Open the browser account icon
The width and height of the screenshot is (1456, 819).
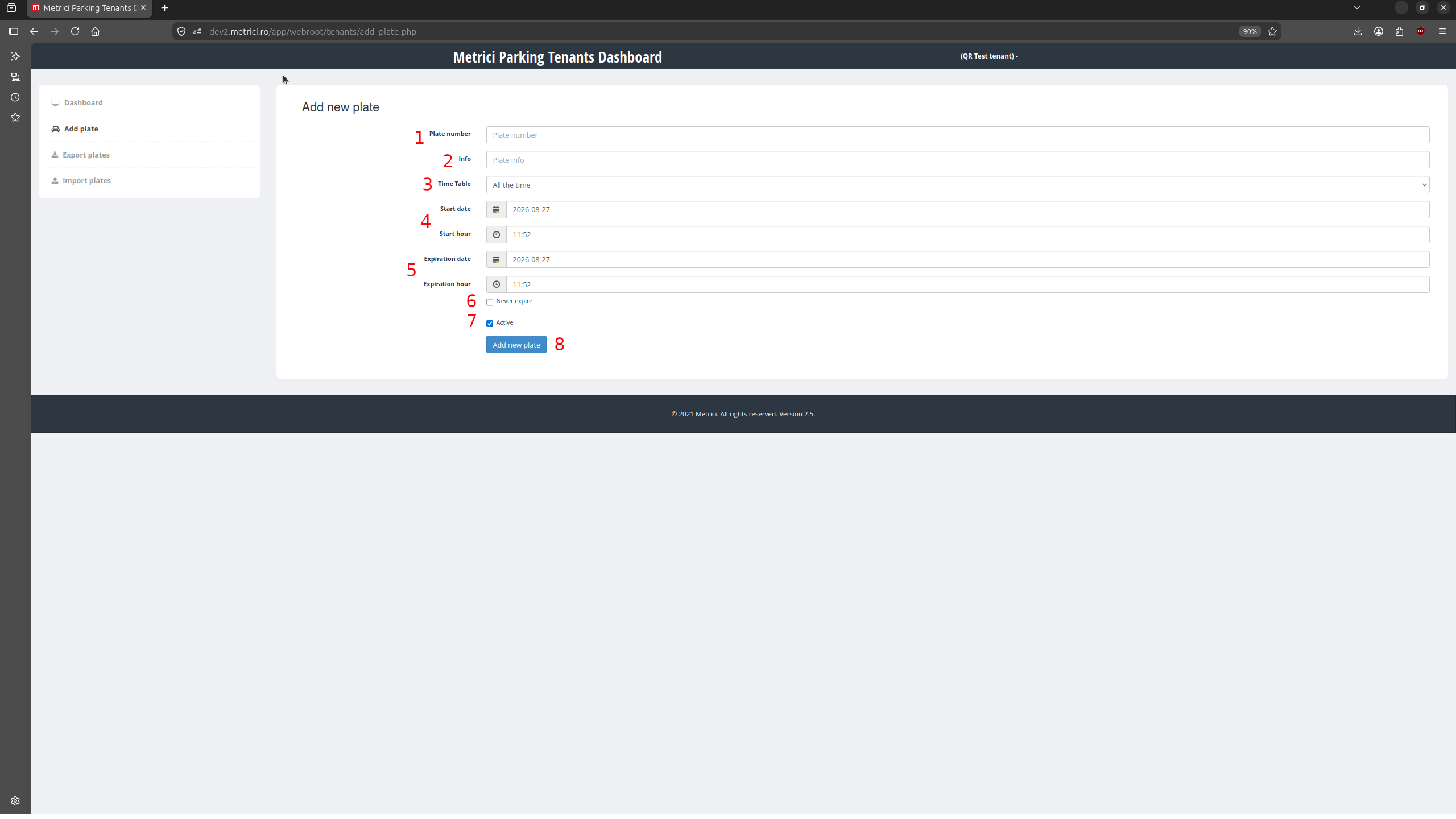coord(1379,31)
